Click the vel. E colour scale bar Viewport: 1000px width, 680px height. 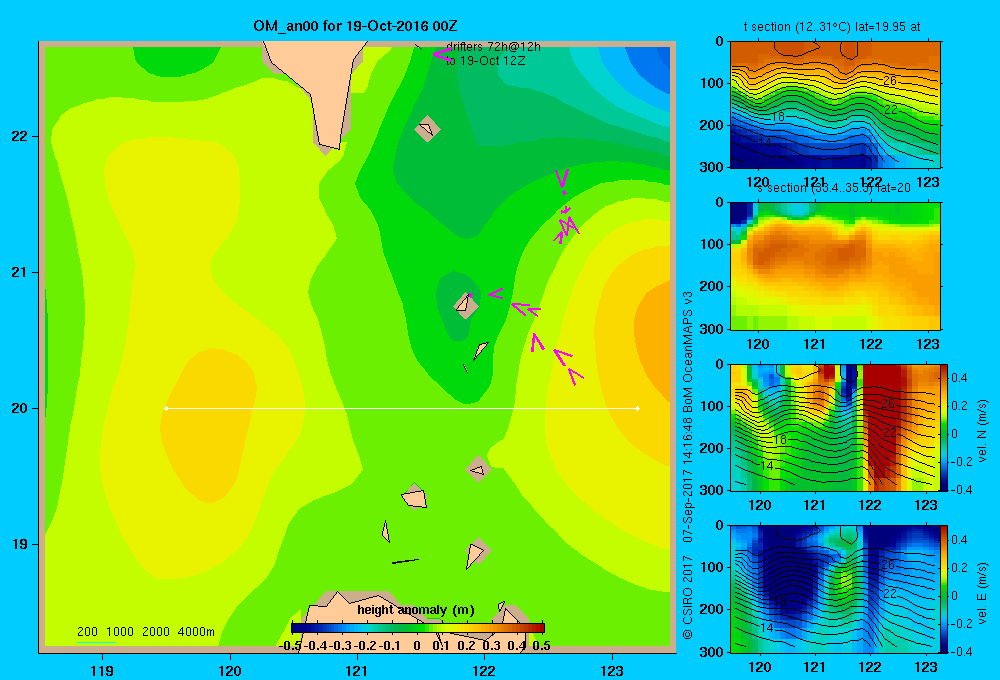point(945,589)
